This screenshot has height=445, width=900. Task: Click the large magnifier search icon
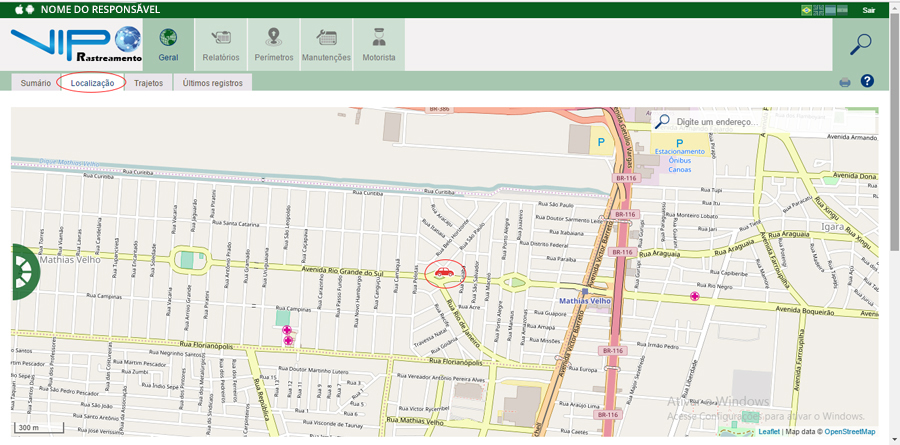tap(860, 44)
